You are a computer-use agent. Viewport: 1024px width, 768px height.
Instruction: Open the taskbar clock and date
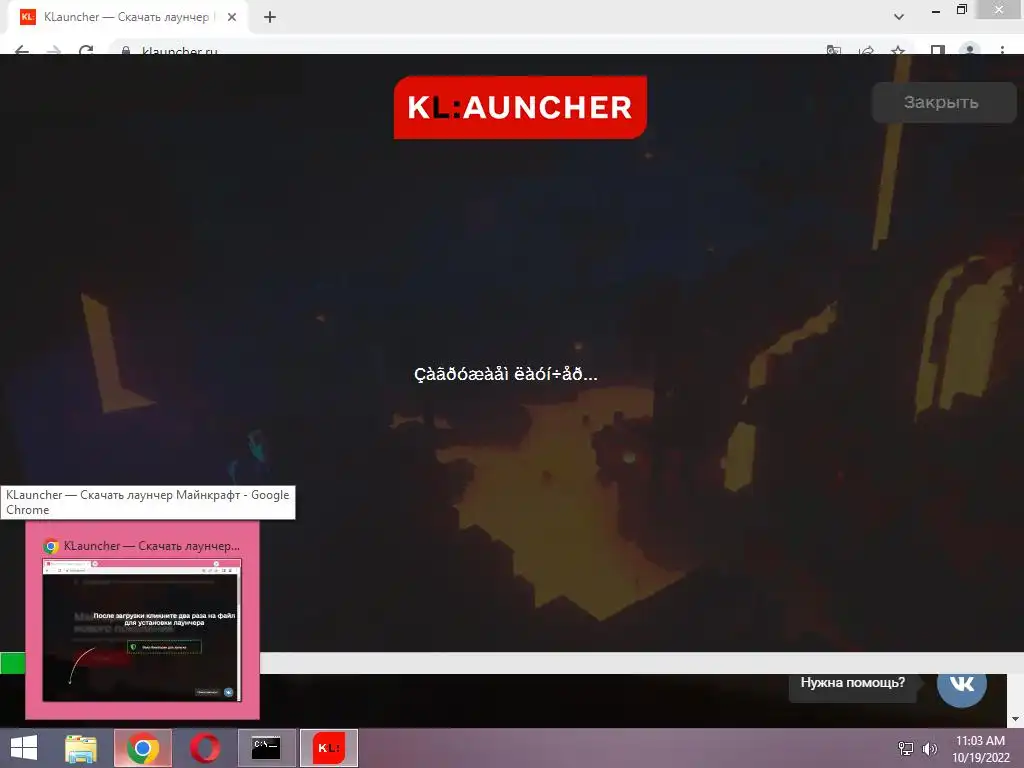(980, 749)
